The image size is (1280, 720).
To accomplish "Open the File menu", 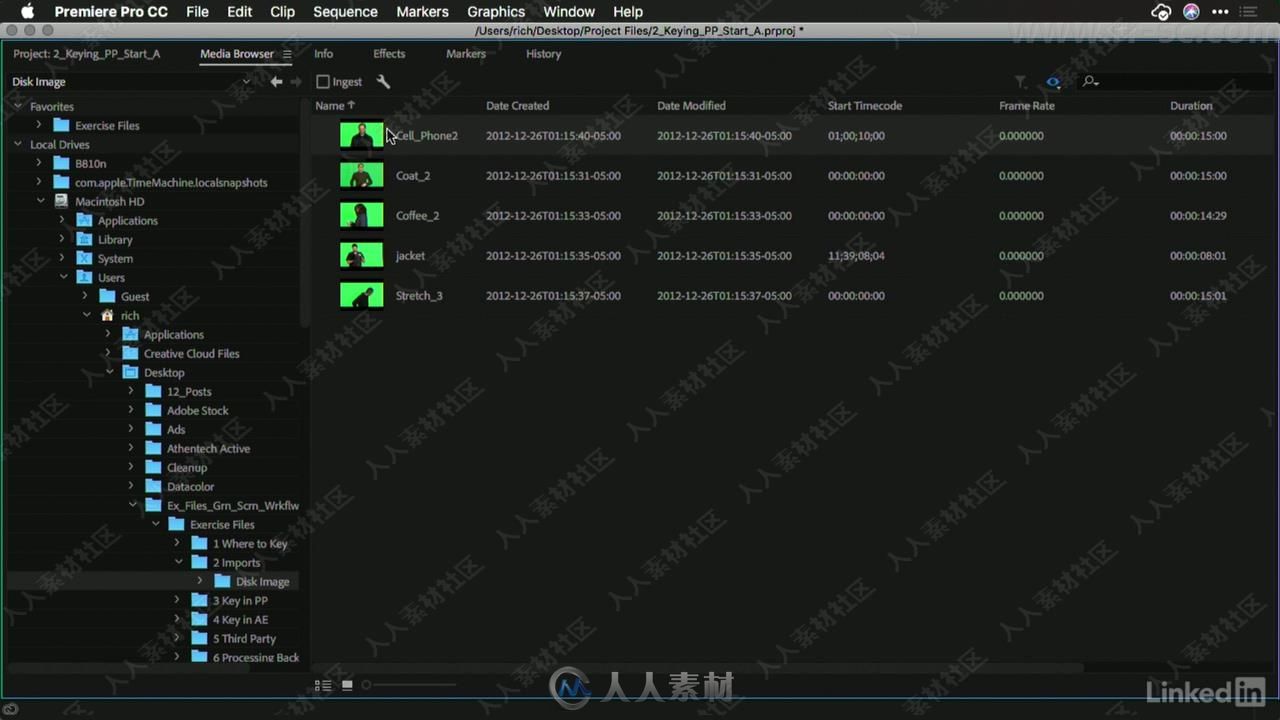I will pos(197,12).
